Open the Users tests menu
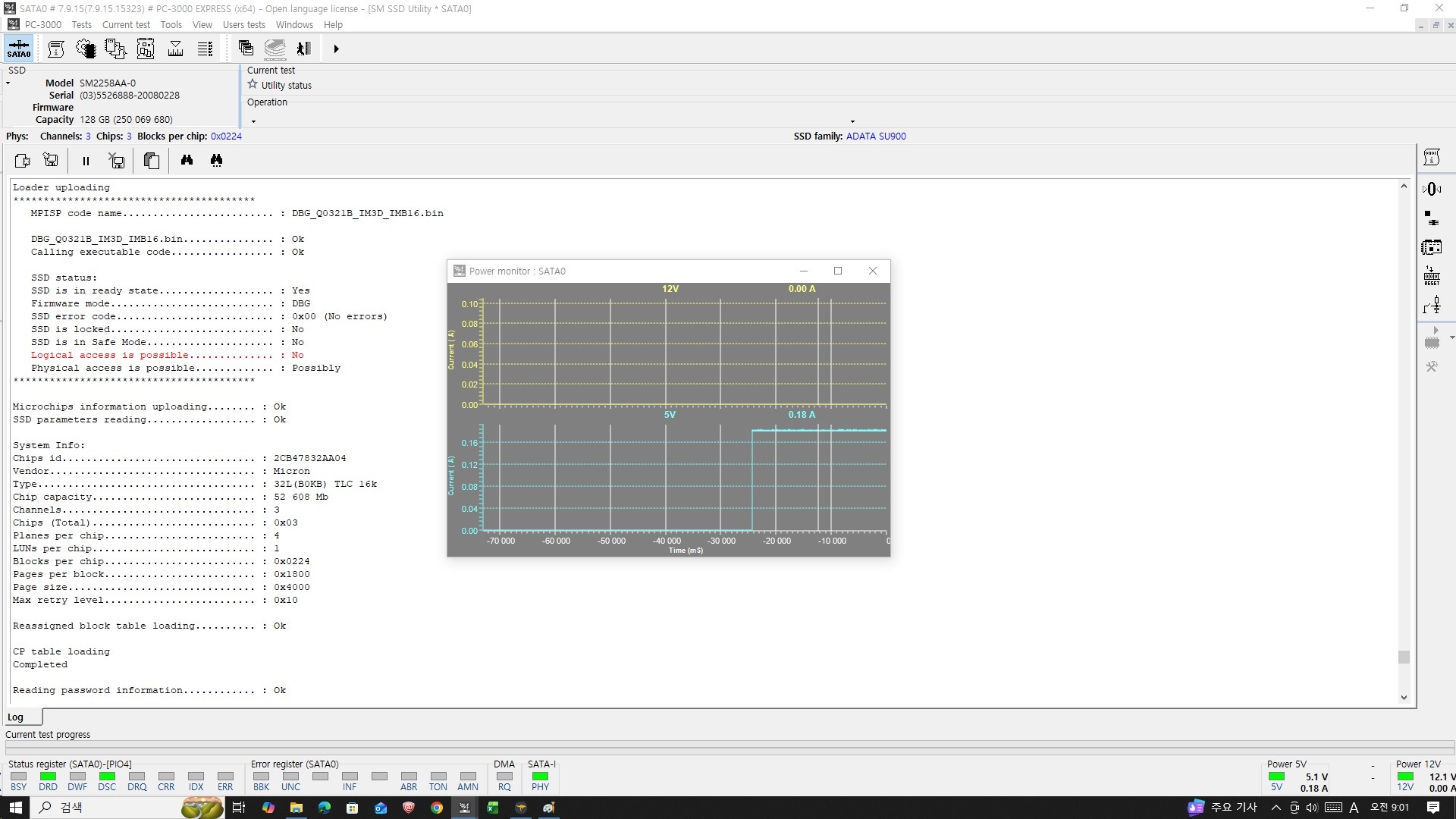1456x819 pixels. (x=243, y=24)
